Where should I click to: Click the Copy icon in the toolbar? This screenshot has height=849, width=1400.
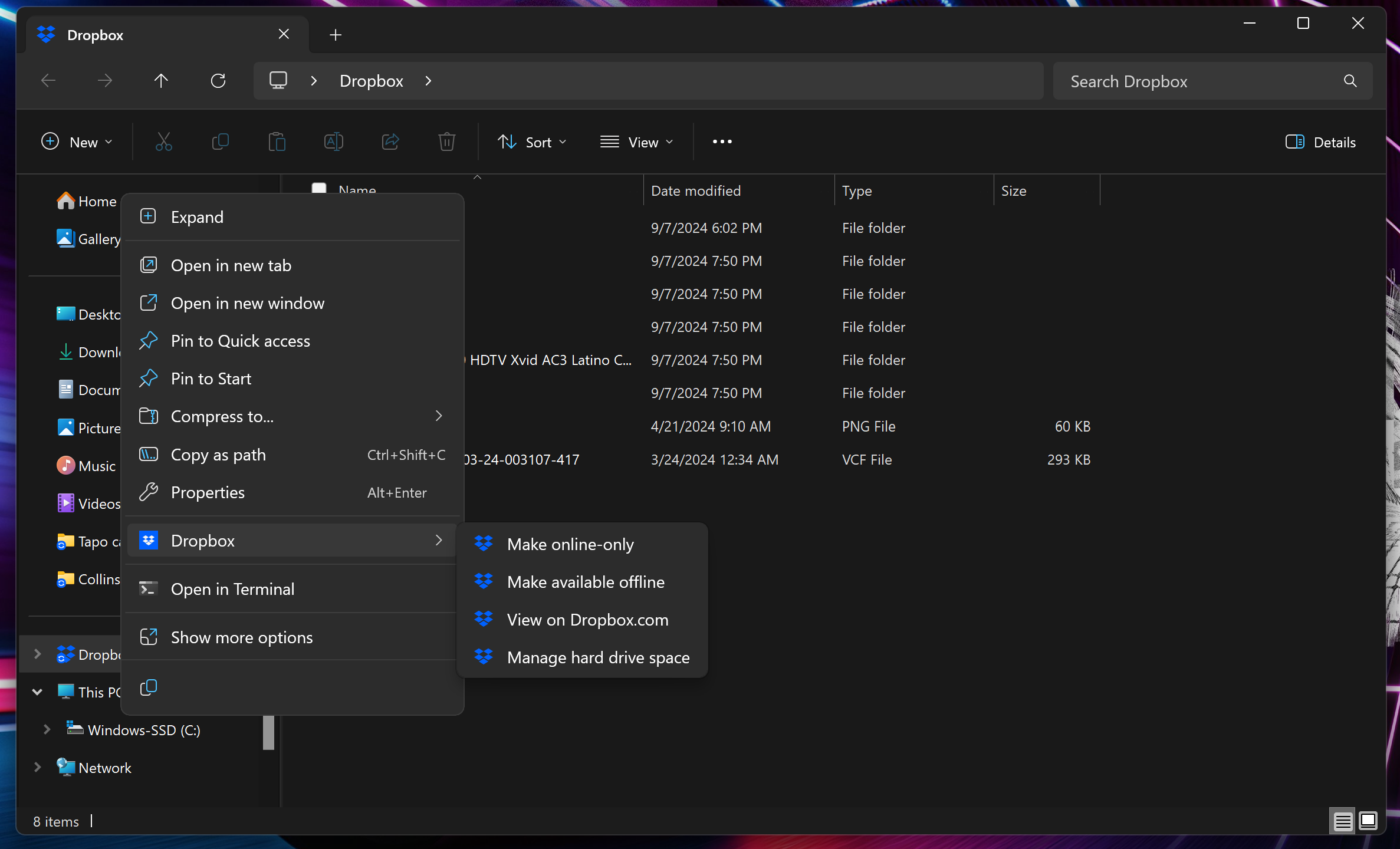pos(220,141)
